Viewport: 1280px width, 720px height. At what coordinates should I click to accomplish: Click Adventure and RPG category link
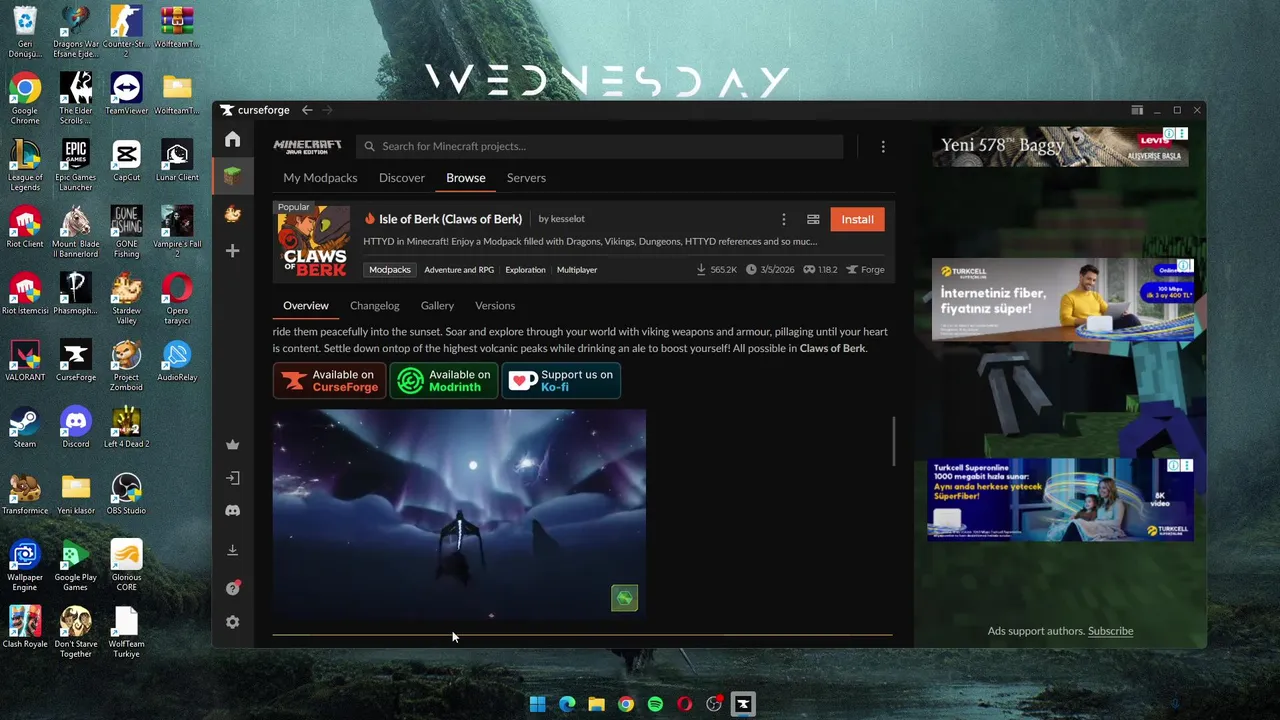(x=459, y=270)
